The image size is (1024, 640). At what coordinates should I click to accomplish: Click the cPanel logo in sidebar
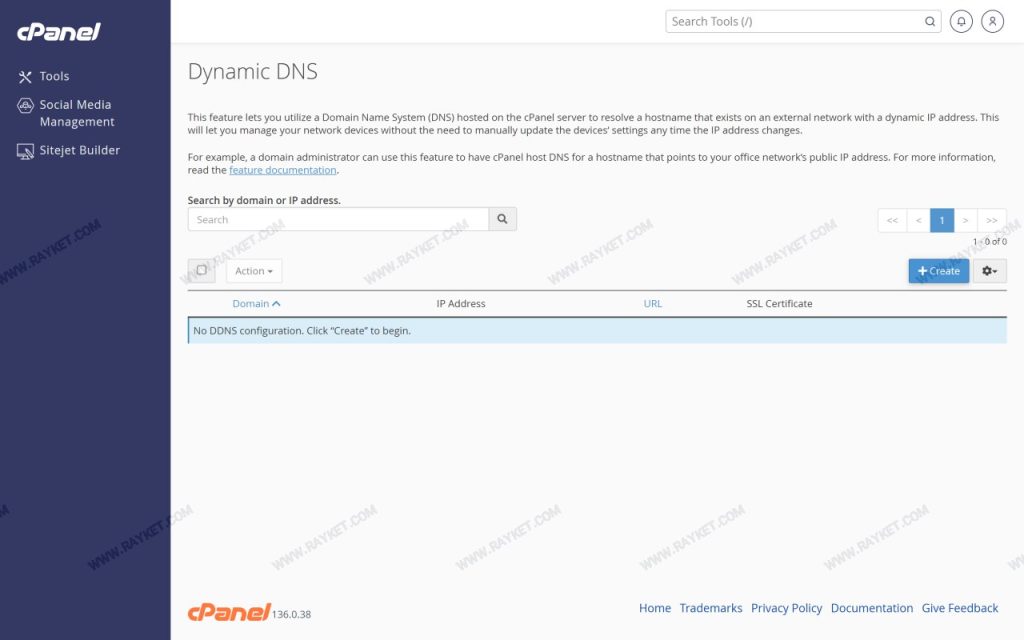tap(59, 31)
